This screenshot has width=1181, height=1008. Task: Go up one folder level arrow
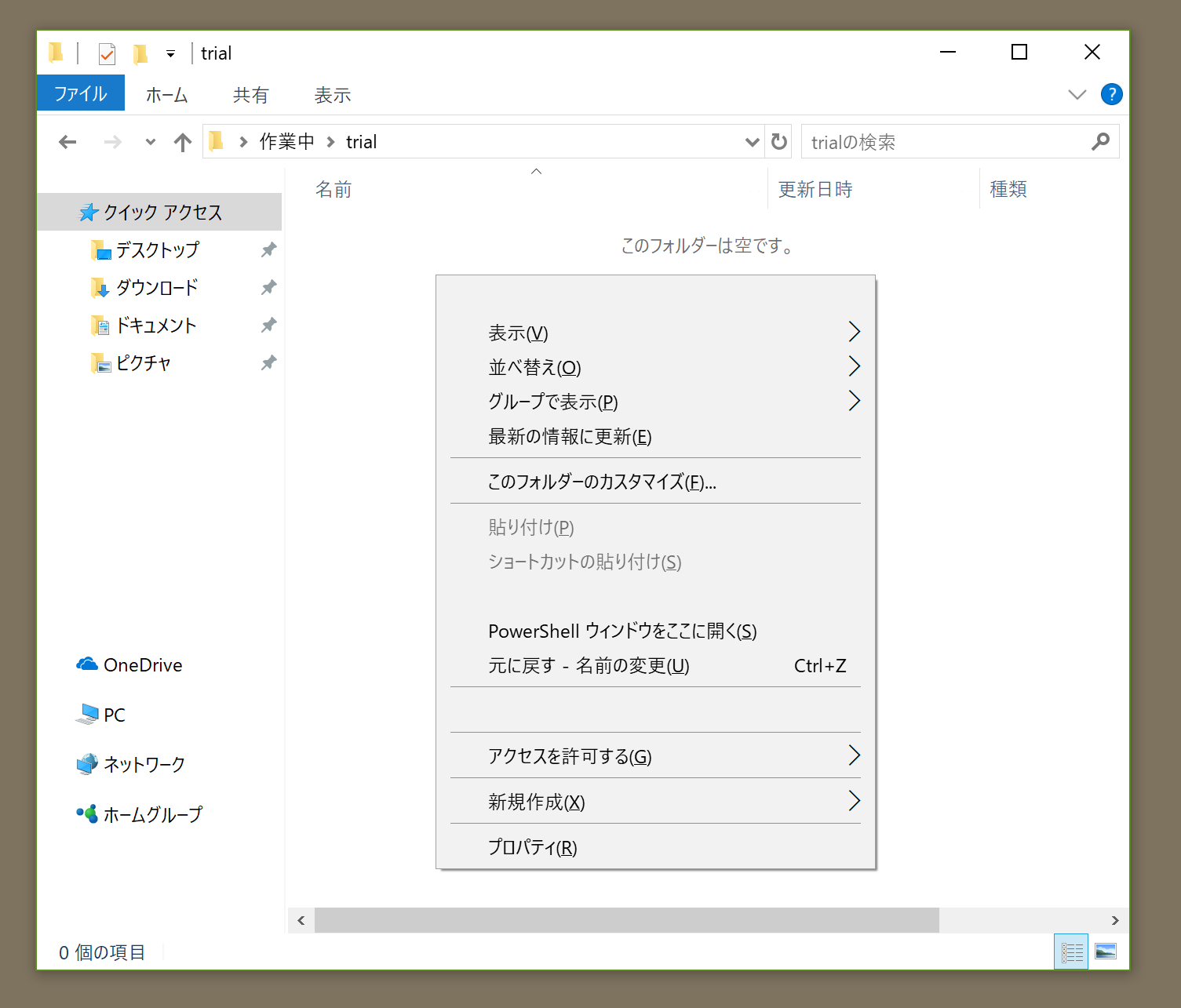click(x=183, y=142)
